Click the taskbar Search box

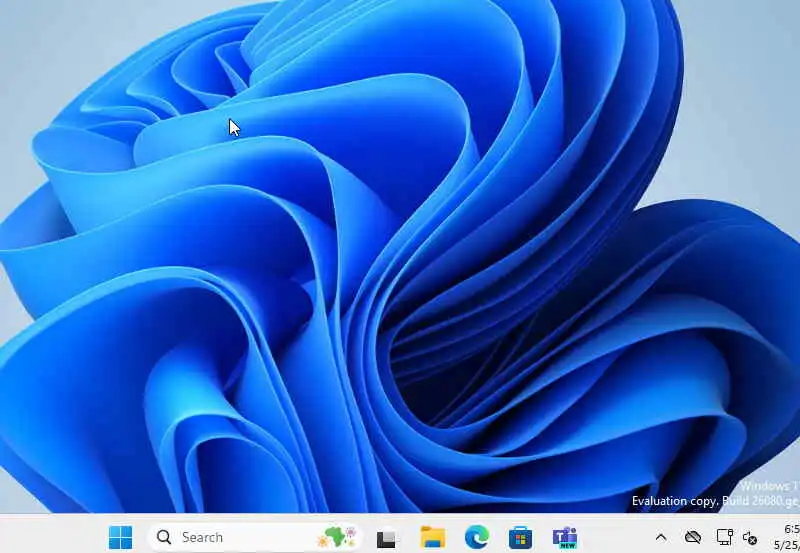point(255,537)
